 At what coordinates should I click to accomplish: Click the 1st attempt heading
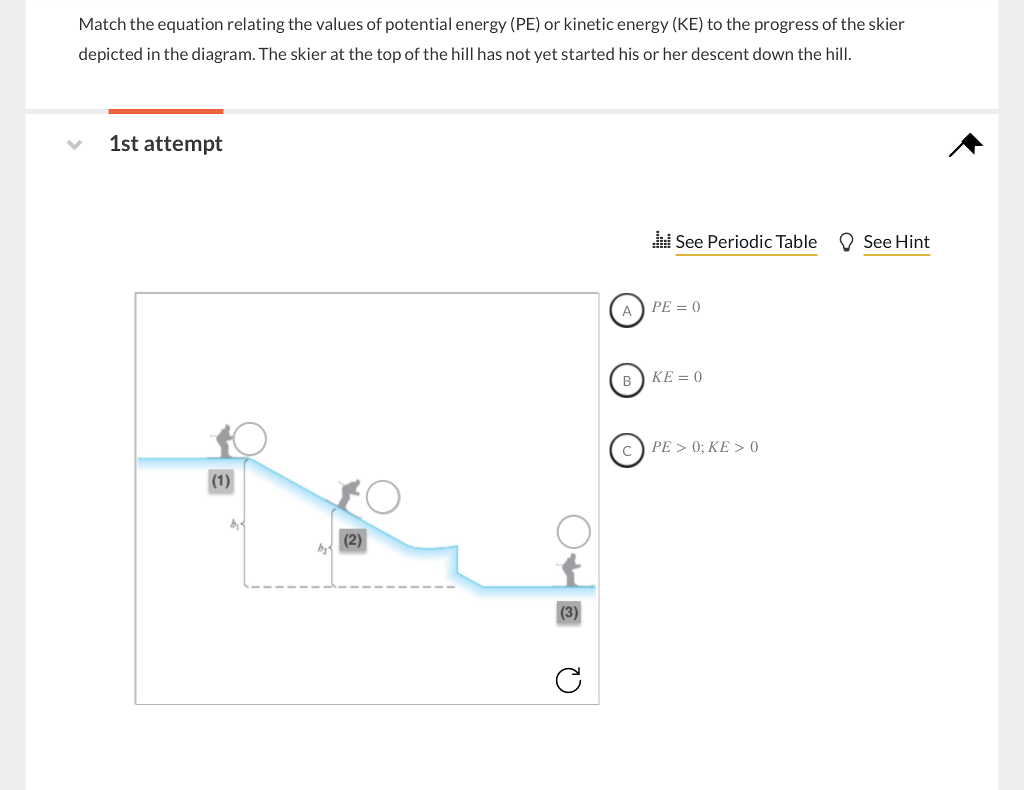[x=165, y=143]
